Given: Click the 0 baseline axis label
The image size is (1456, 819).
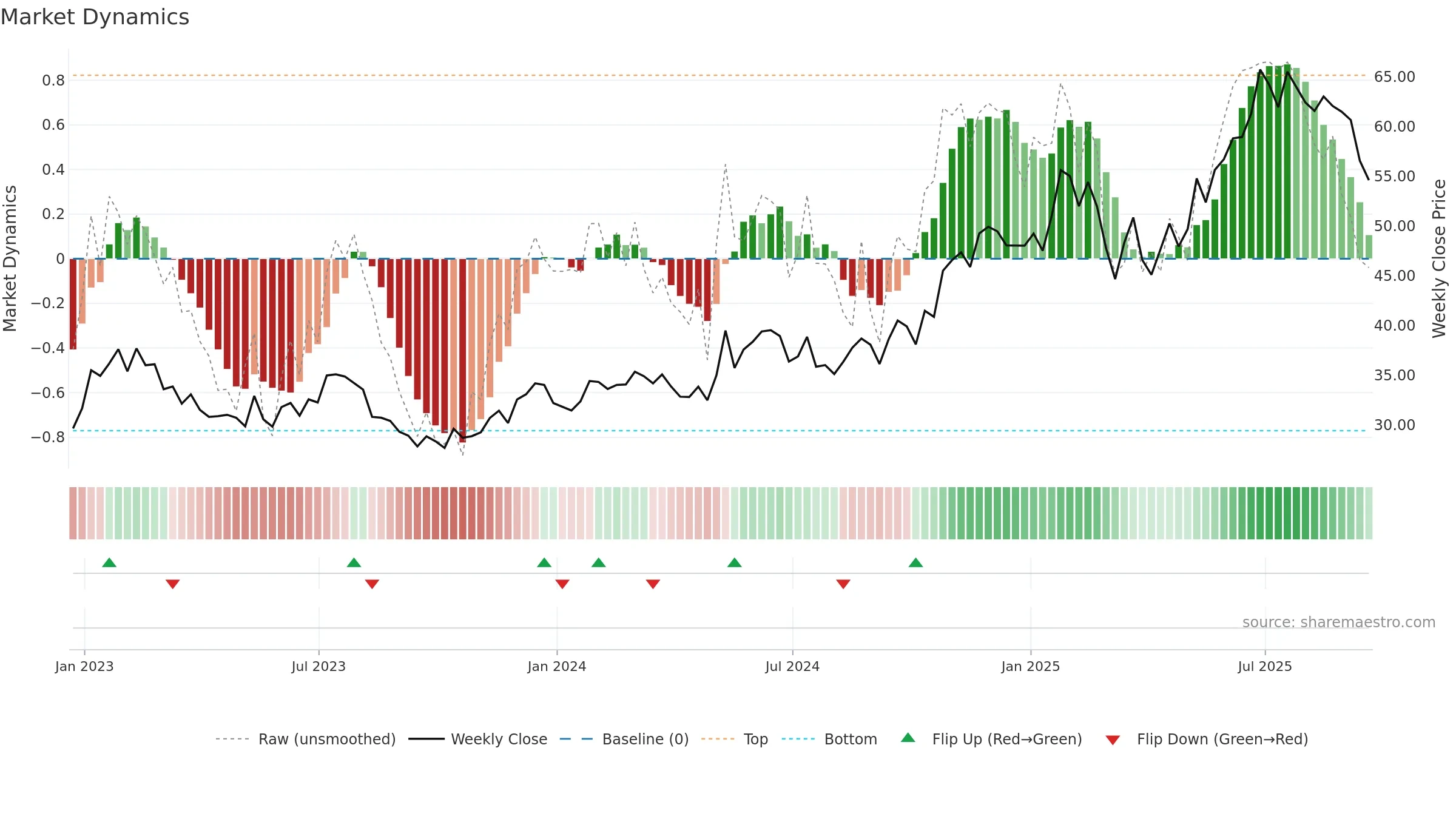Looking at the screenshot, I should (x=60, y=258).
